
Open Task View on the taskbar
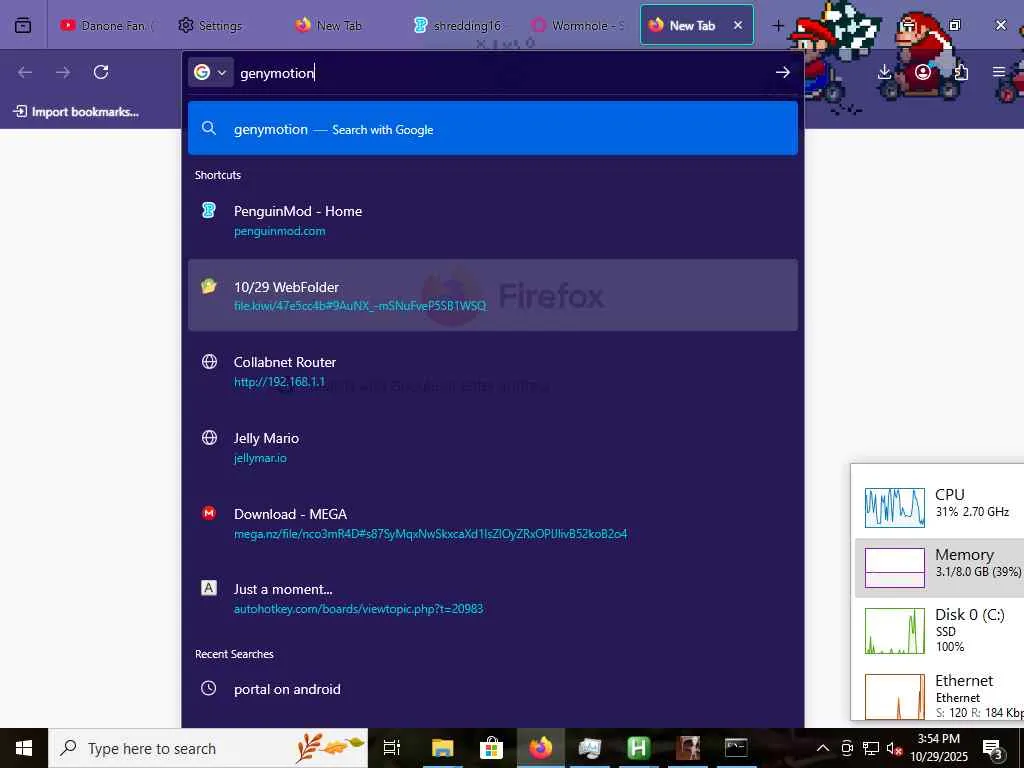(392, 748)
